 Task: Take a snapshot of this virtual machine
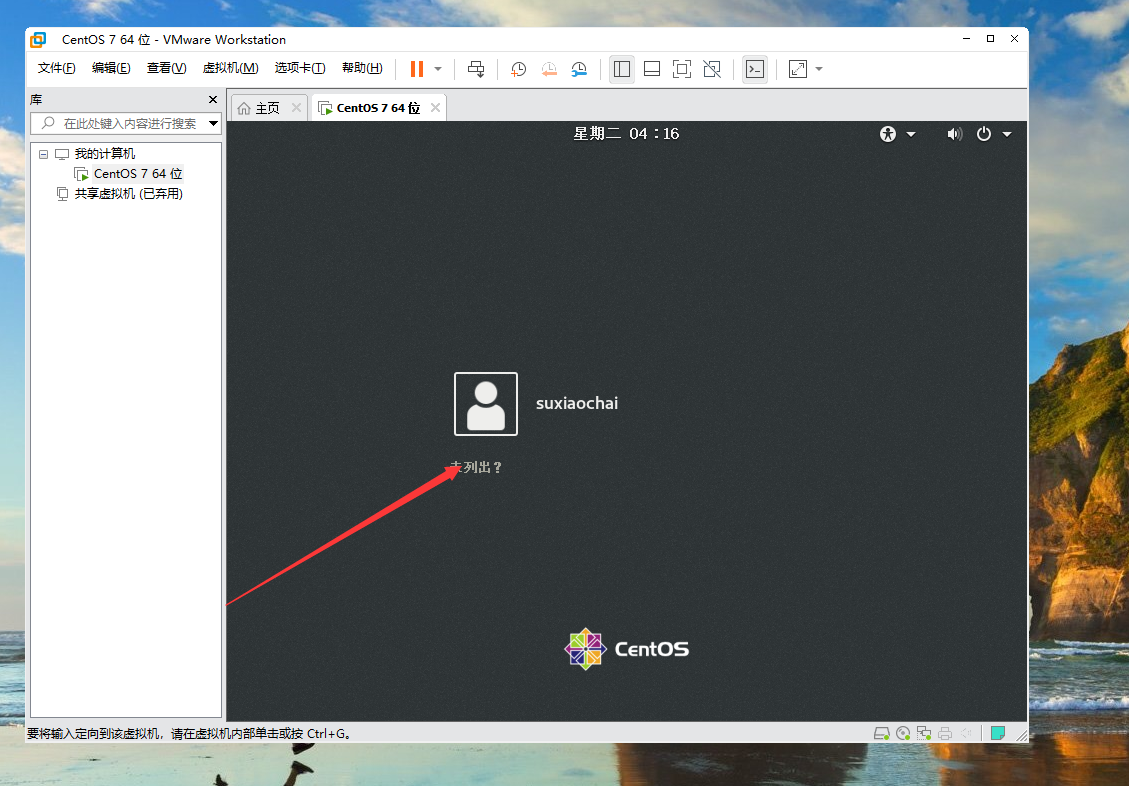[x=518, y=69]
